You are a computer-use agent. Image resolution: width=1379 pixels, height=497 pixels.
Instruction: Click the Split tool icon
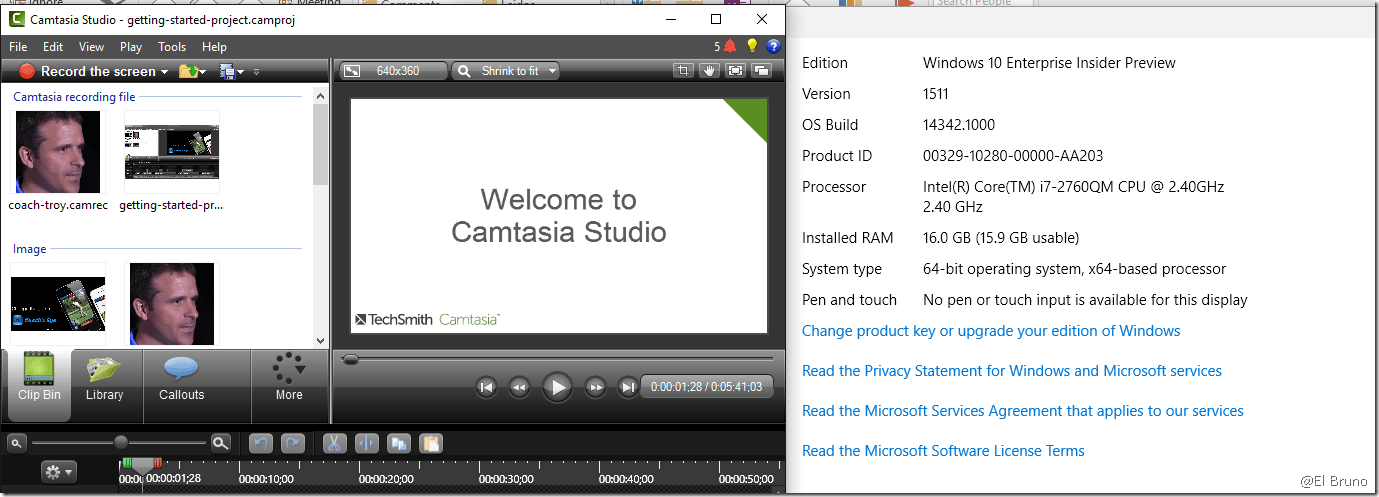tap(366, 443)
